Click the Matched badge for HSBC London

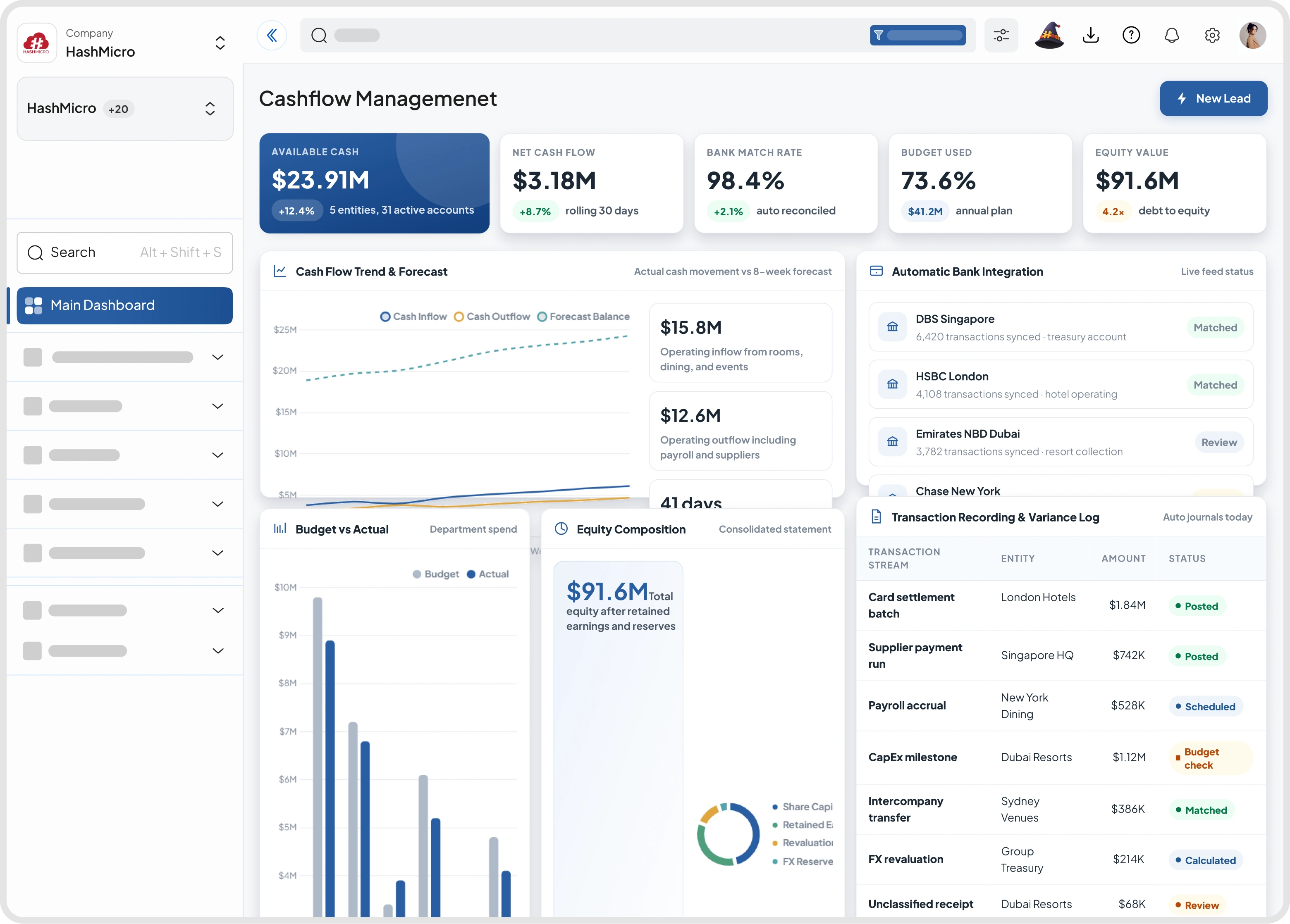(1215, 385)
